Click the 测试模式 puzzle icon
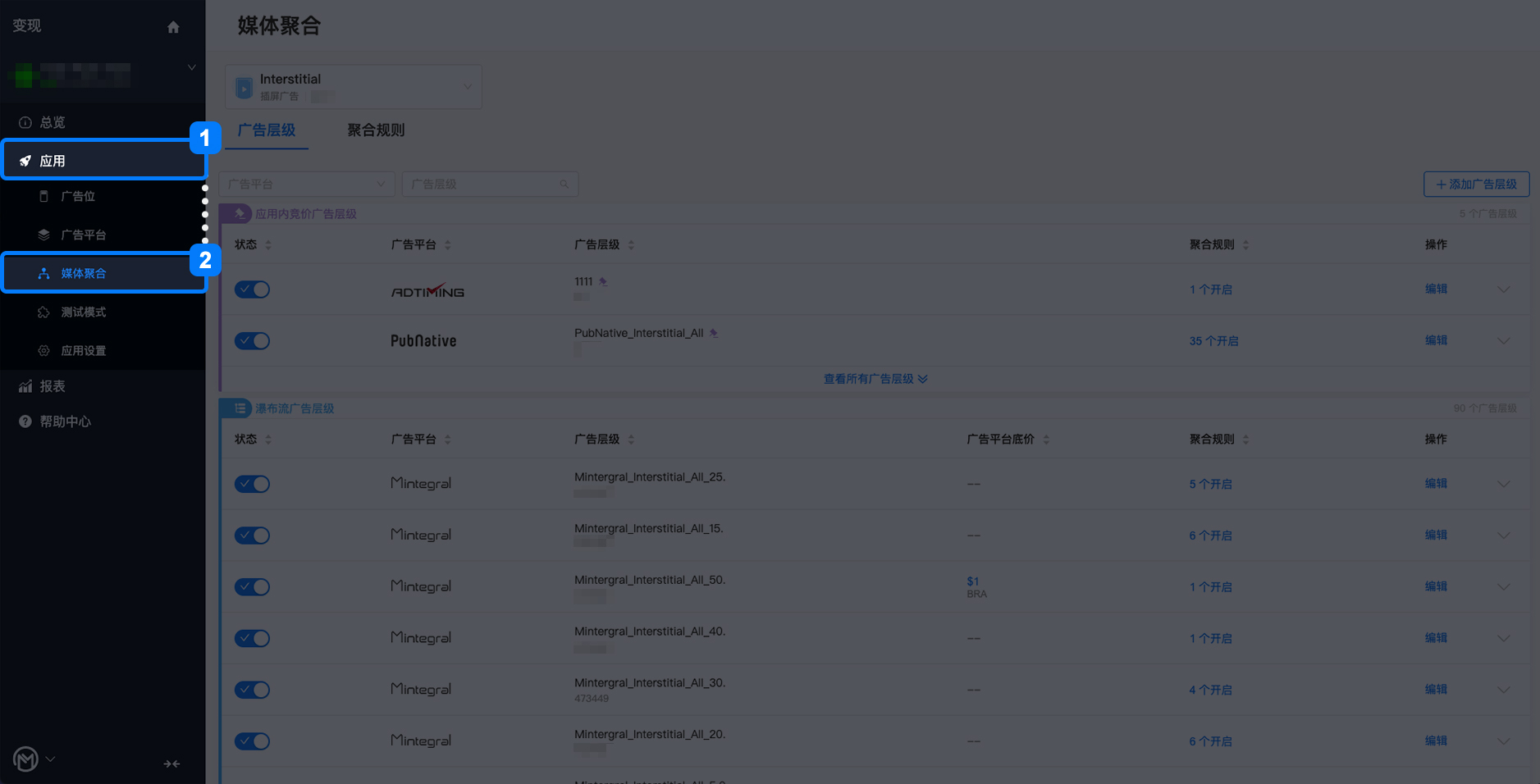The height and width of the screenshot is (784, 1540). coord(44,312)
